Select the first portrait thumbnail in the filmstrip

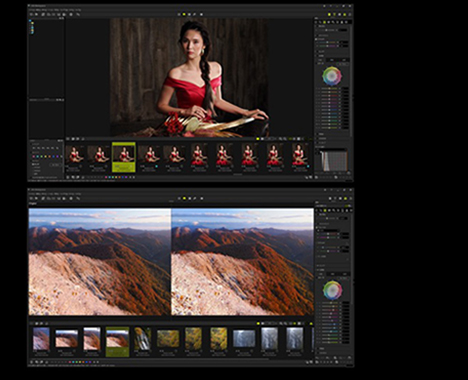74,155
